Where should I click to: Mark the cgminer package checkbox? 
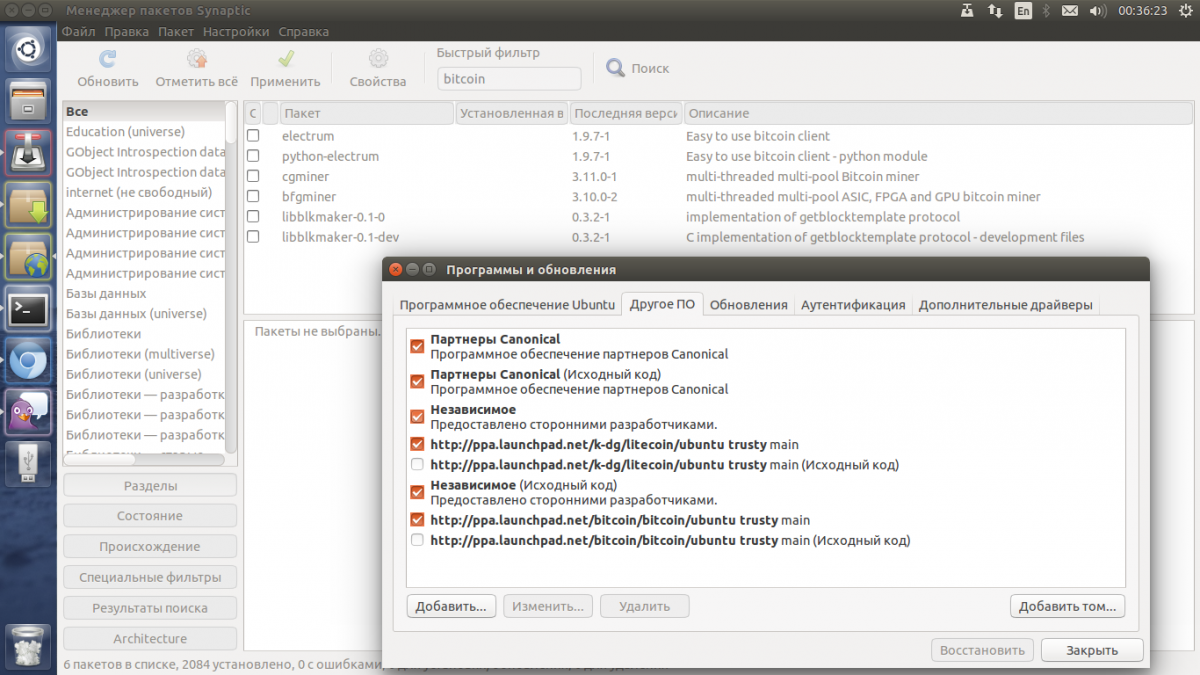click(253, 176)
